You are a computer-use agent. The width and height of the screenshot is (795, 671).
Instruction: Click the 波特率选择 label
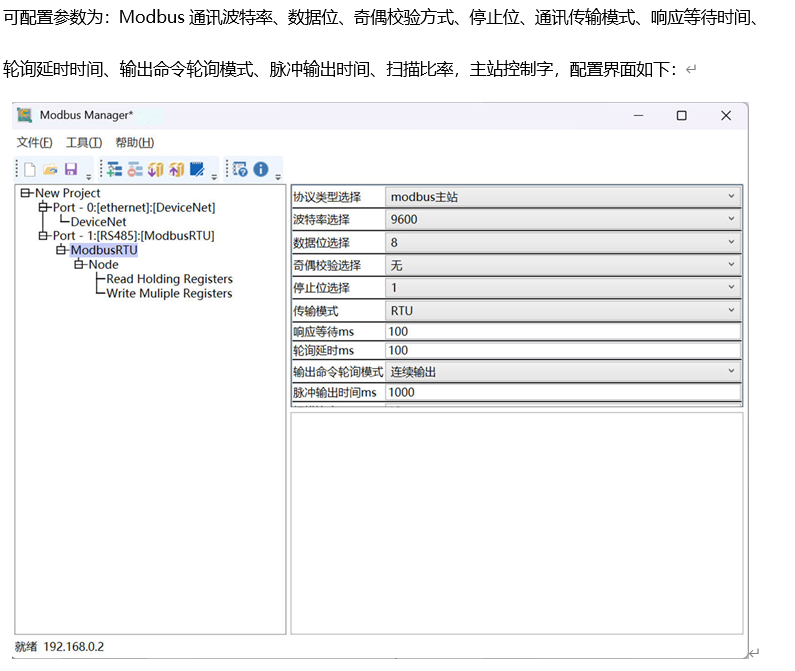point(321,220)
